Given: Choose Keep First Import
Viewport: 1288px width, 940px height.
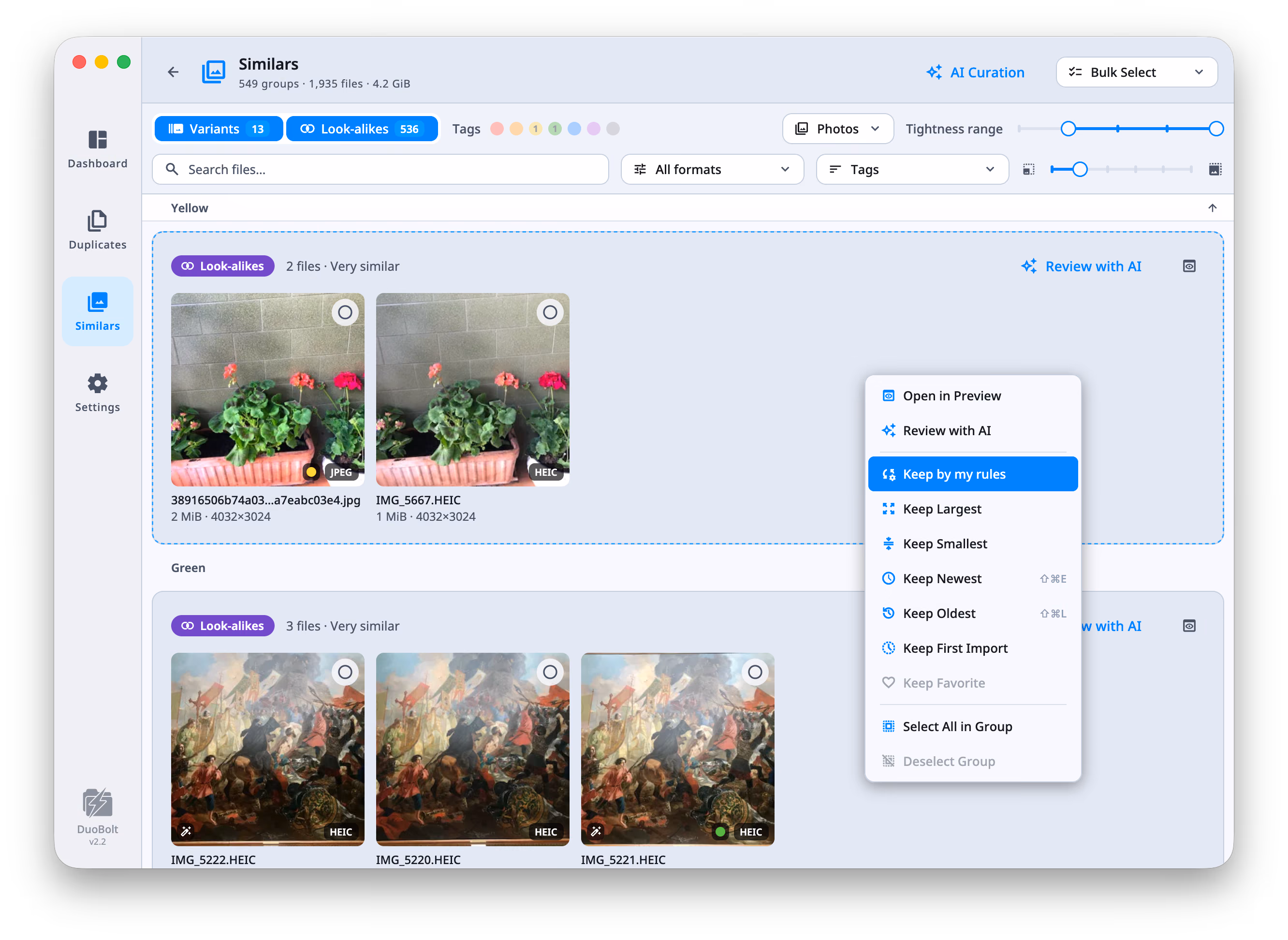Looking at the screenshot, I should [x=972, y=647].
